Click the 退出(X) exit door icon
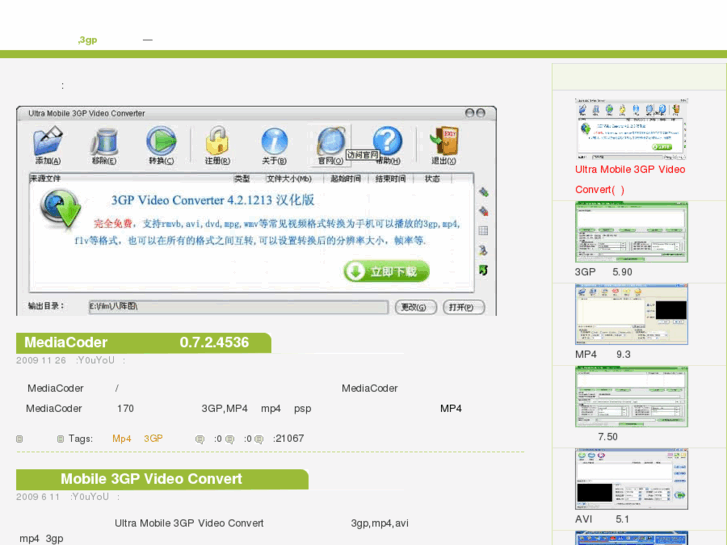727x545 pixels. [x=444, y=141]
